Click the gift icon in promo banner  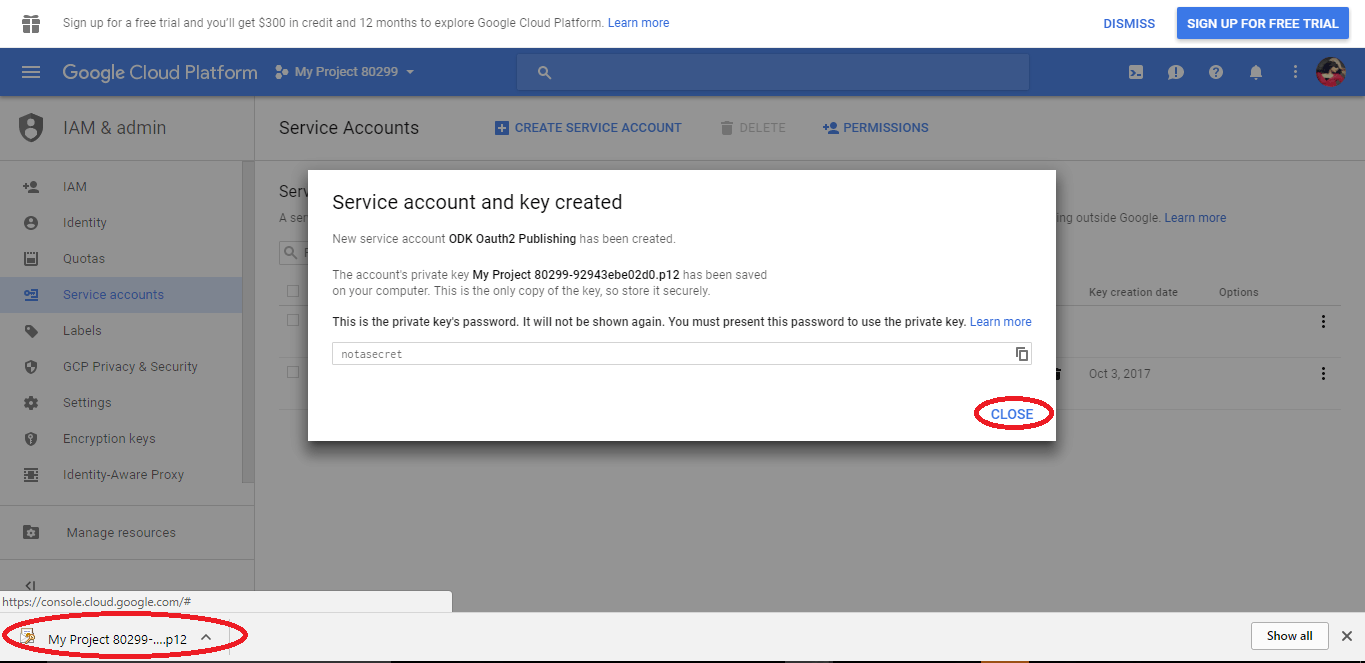31,23
